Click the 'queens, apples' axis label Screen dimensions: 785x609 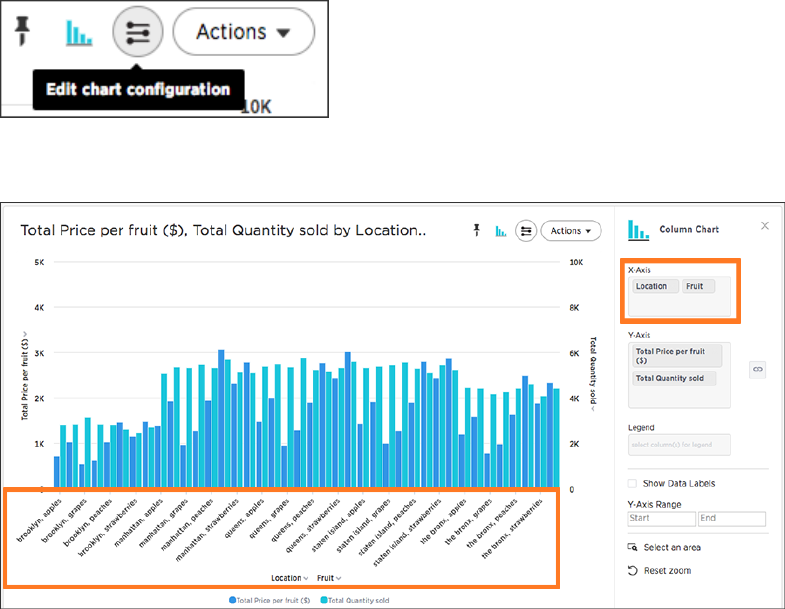pos(244,518)
